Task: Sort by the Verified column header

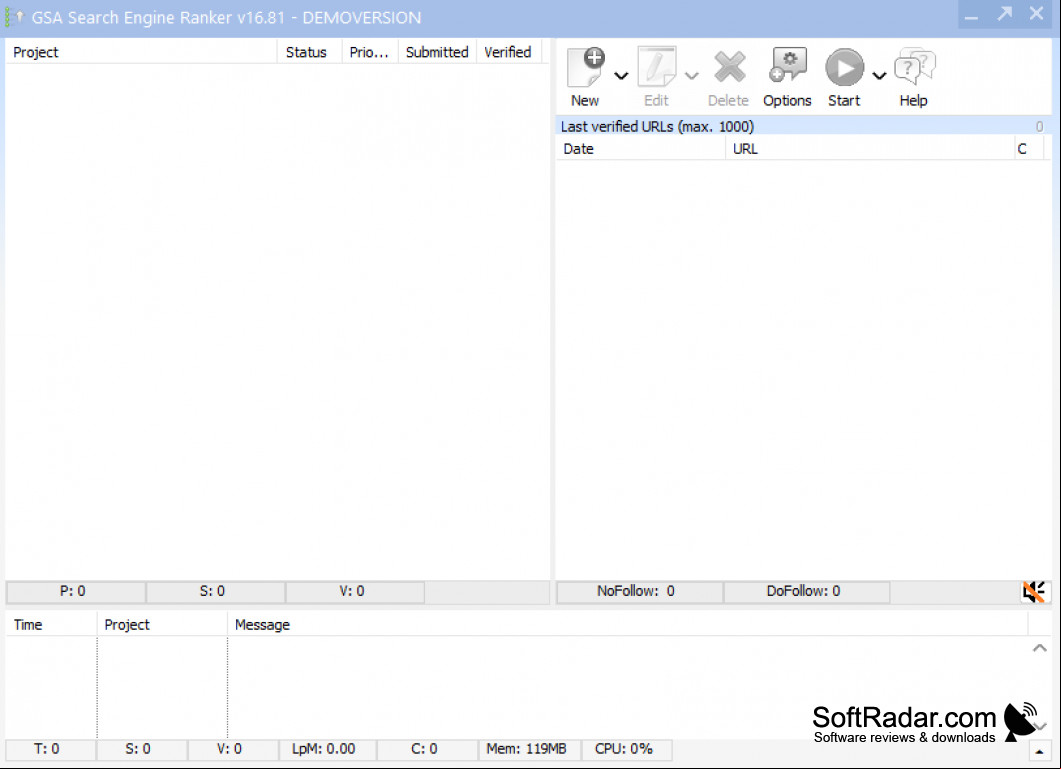Action: point(509,52)
